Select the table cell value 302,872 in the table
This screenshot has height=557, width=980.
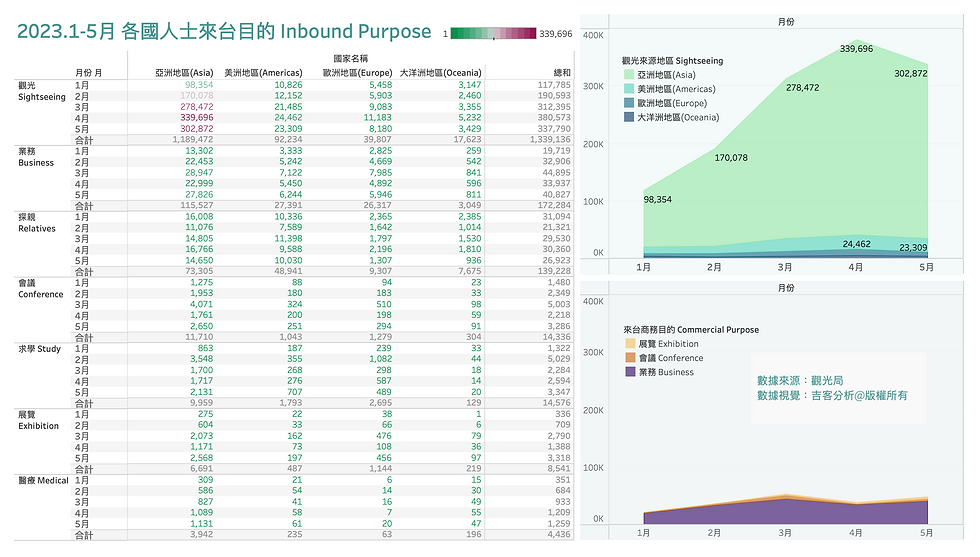click(197, 129)
